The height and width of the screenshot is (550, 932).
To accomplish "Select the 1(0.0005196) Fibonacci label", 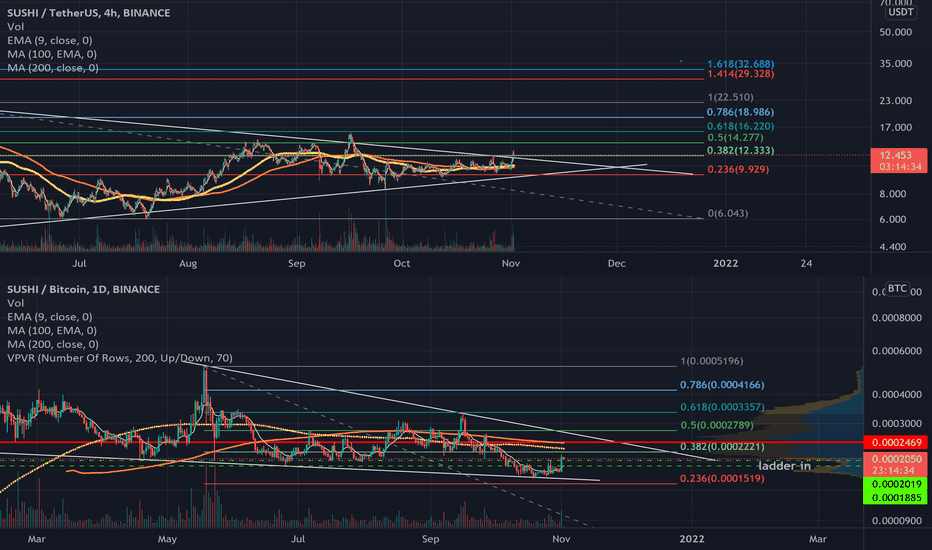I will click(x=711, y=361).
